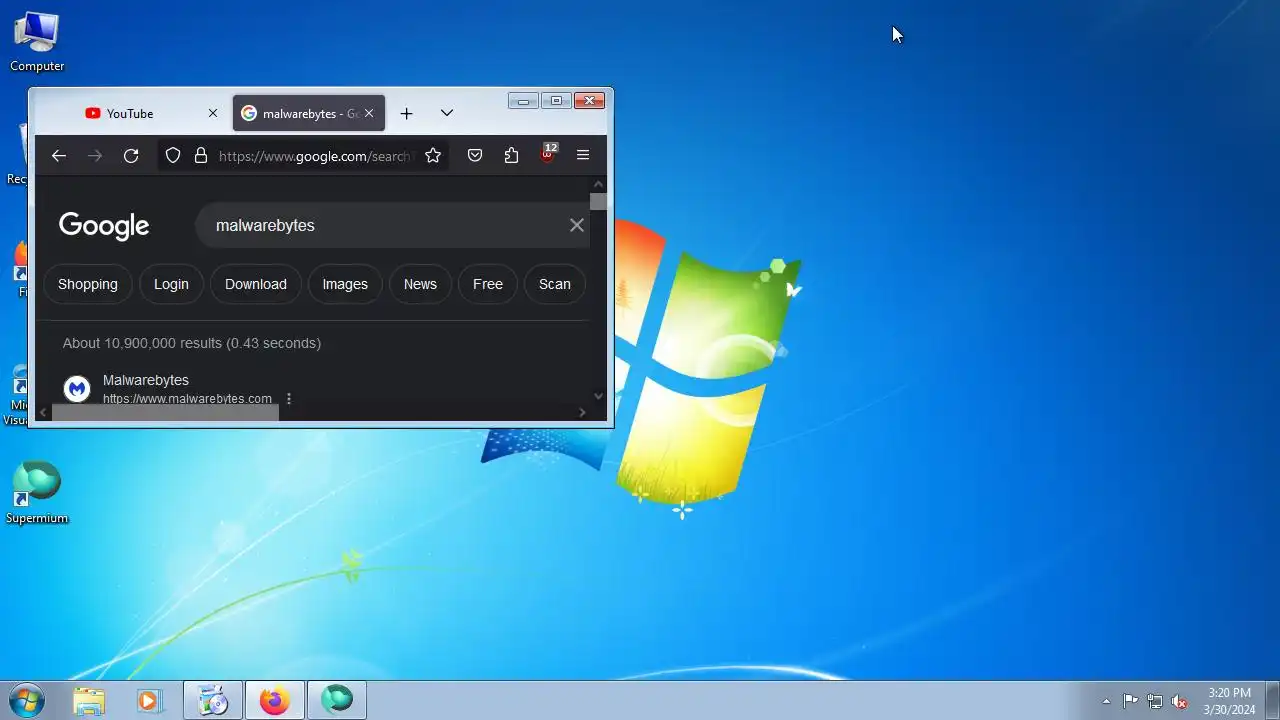Open the uBlock Origin extension badge
The height and width of the screenshot is (720, 1280).
tap(547, 154)
